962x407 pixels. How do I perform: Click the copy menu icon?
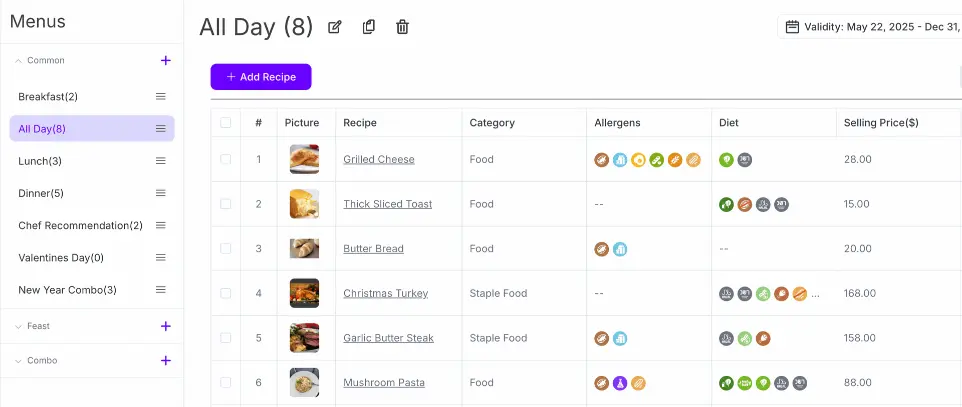tap(369, 27)
